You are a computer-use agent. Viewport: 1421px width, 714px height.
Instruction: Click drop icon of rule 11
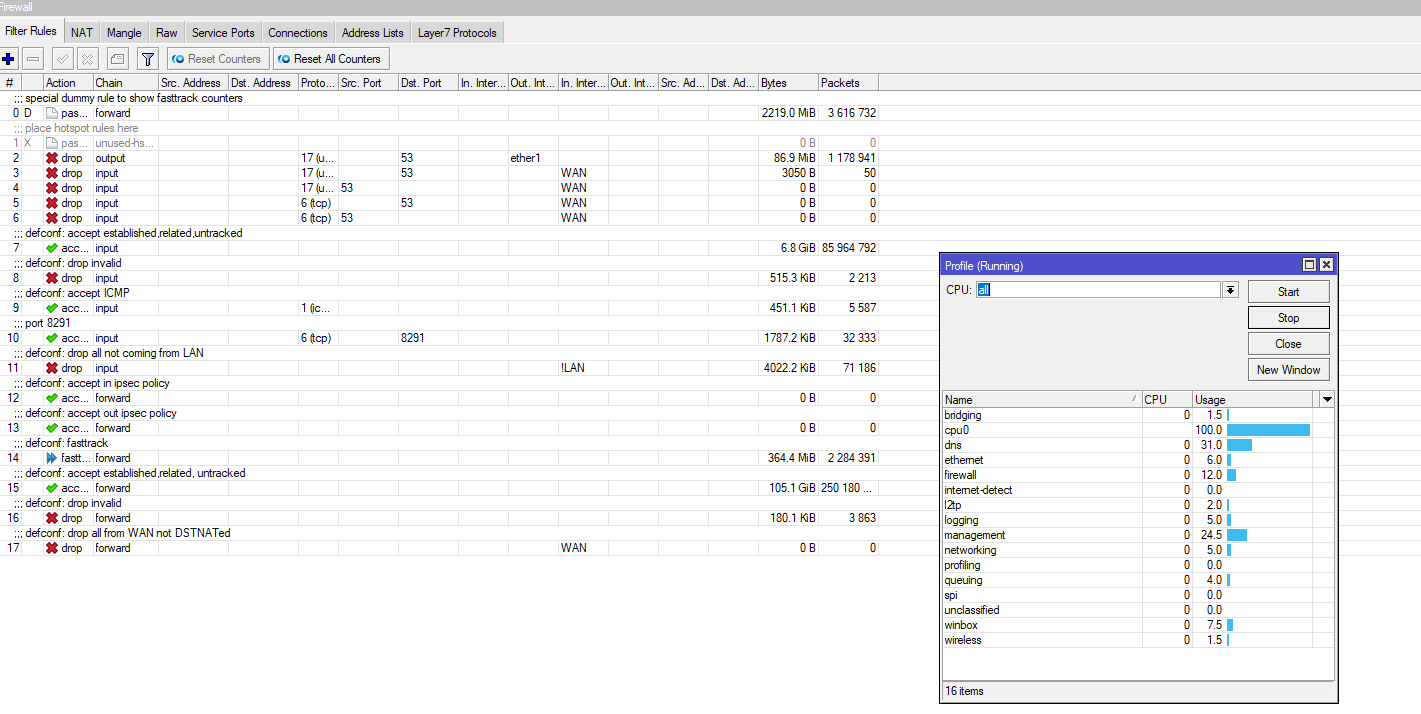coord(52,368)
